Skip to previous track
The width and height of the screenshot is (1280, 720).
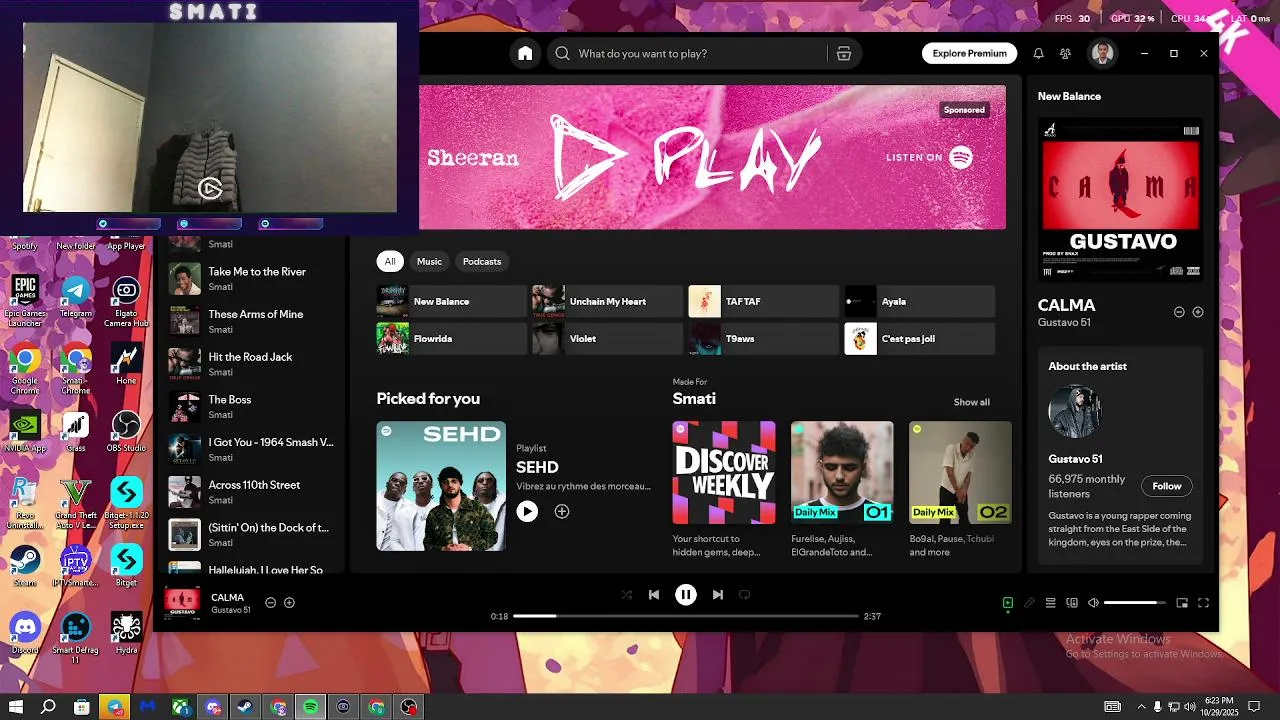(654, 595)
